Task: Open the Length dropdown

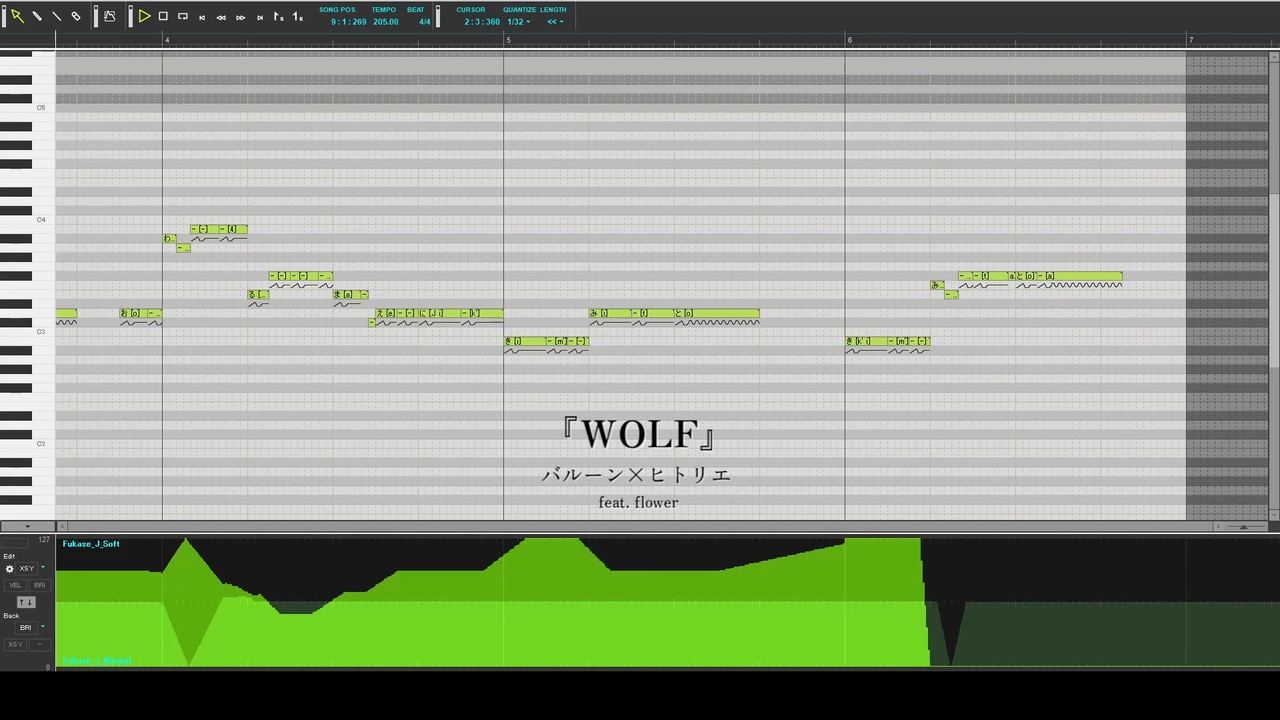Action: [x=555, y=21]
